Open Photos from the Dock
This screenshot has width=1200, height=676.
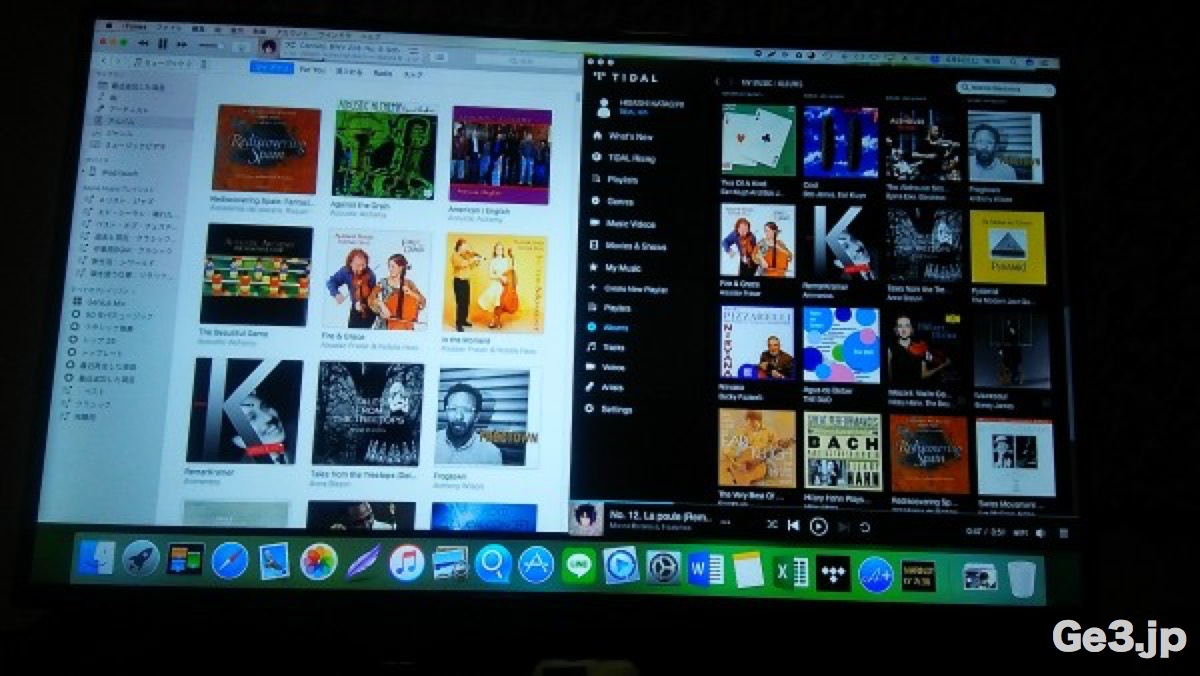coord(318,561)
